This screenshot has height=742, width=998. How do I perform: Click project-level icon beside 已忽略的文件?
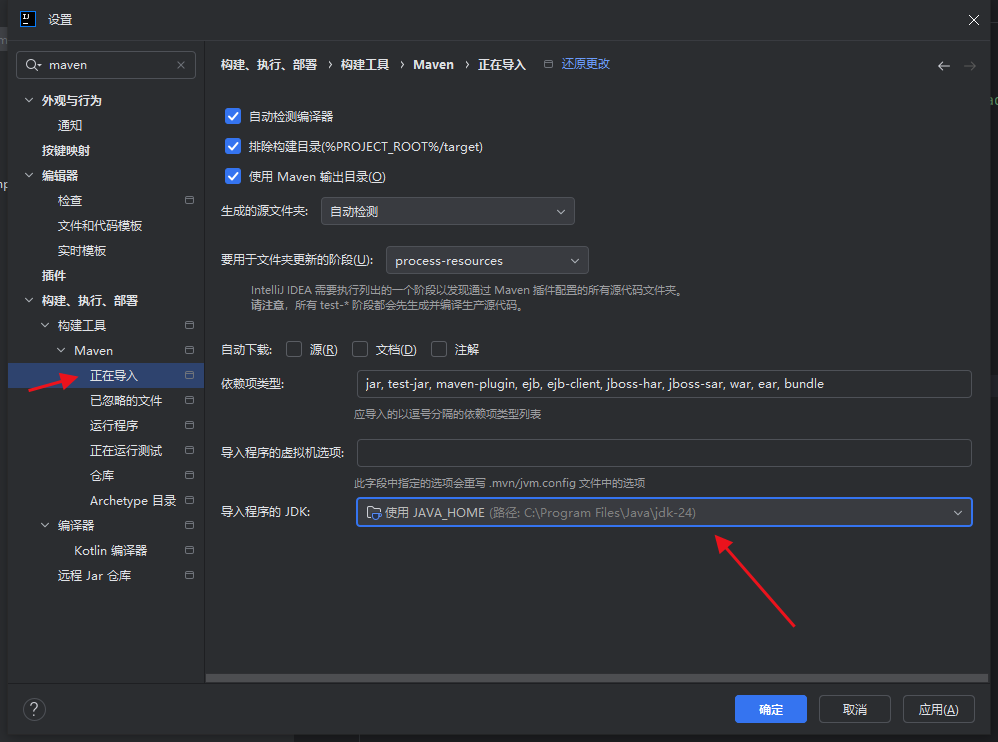click(x=189, y=400)
